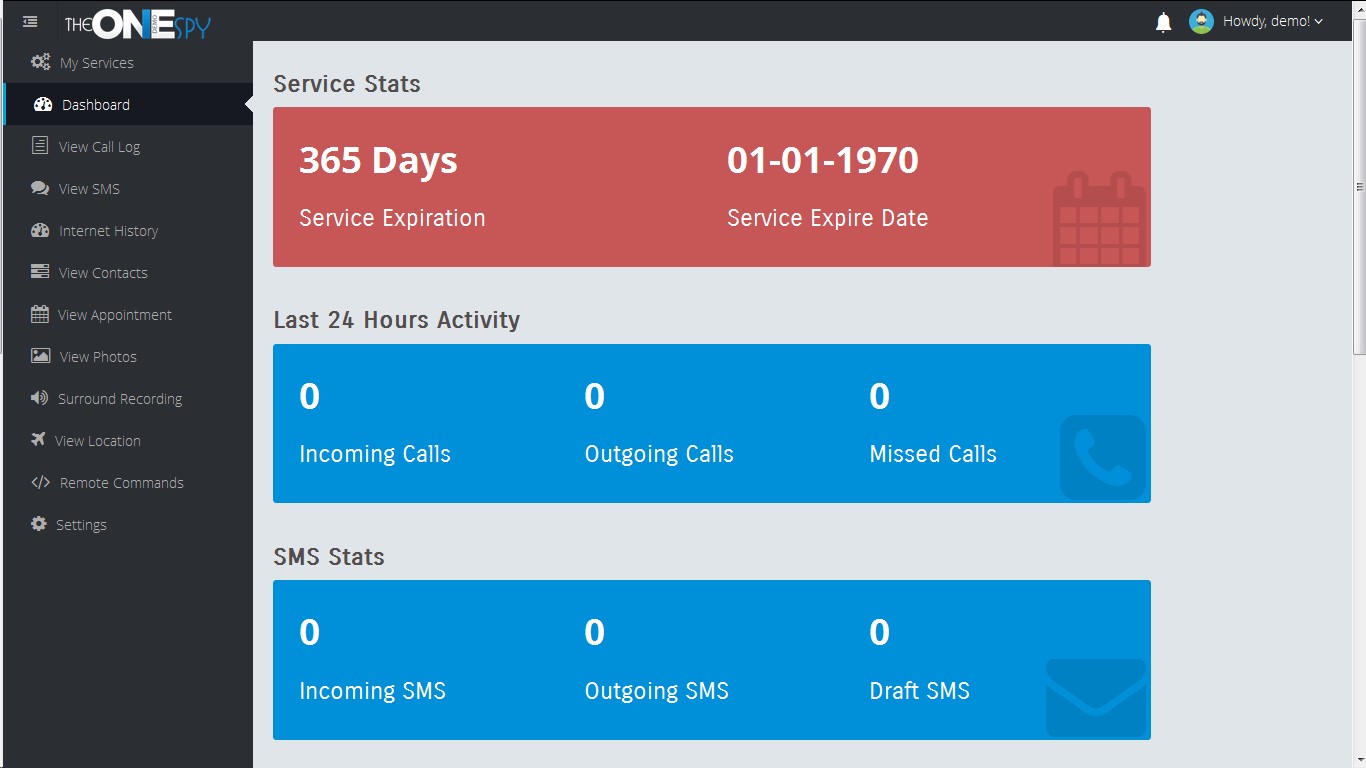This screenshot has height=768, width=1366.
Task: Select the View Call Log icon
Action: (39, 146)
